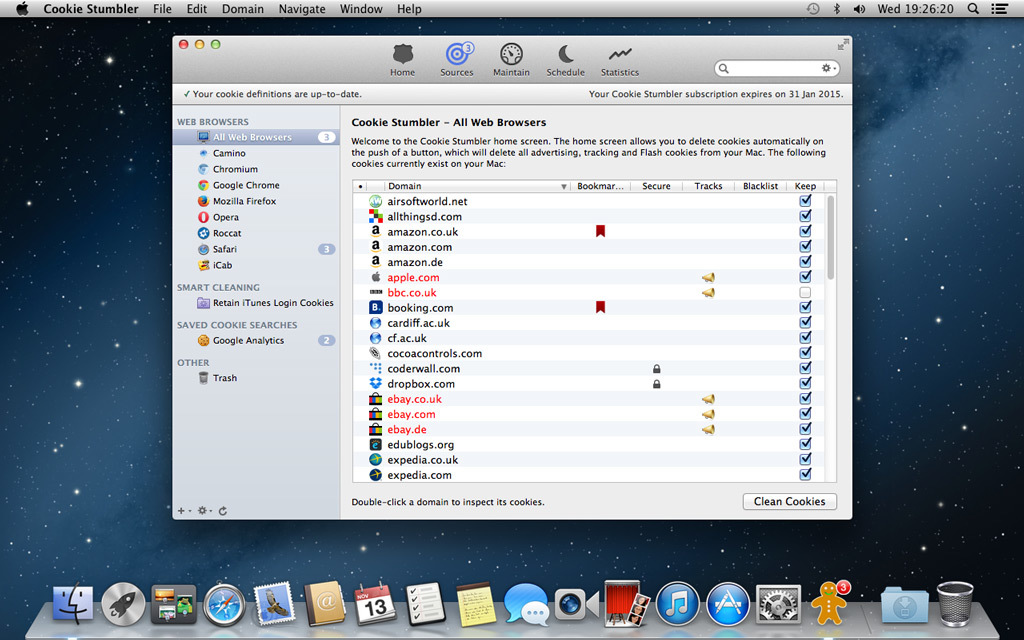Open the Schedule toolbar section
The width and height of the screenshot is (1024, 640).
pyautogui.click(x=566, y=60)
